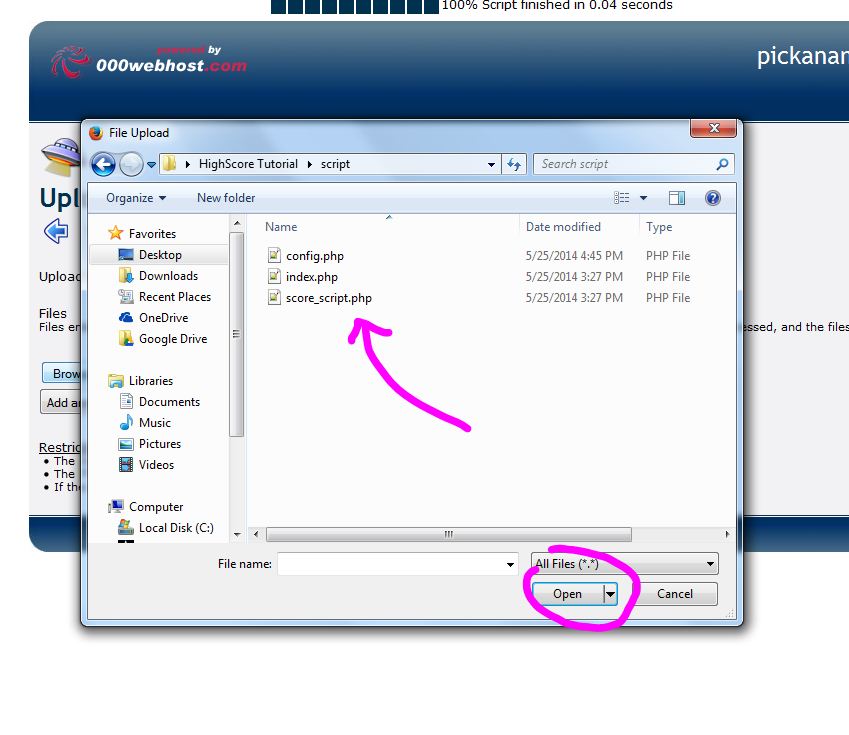Click the Back navigation arrow in dialog

point(103,164)
